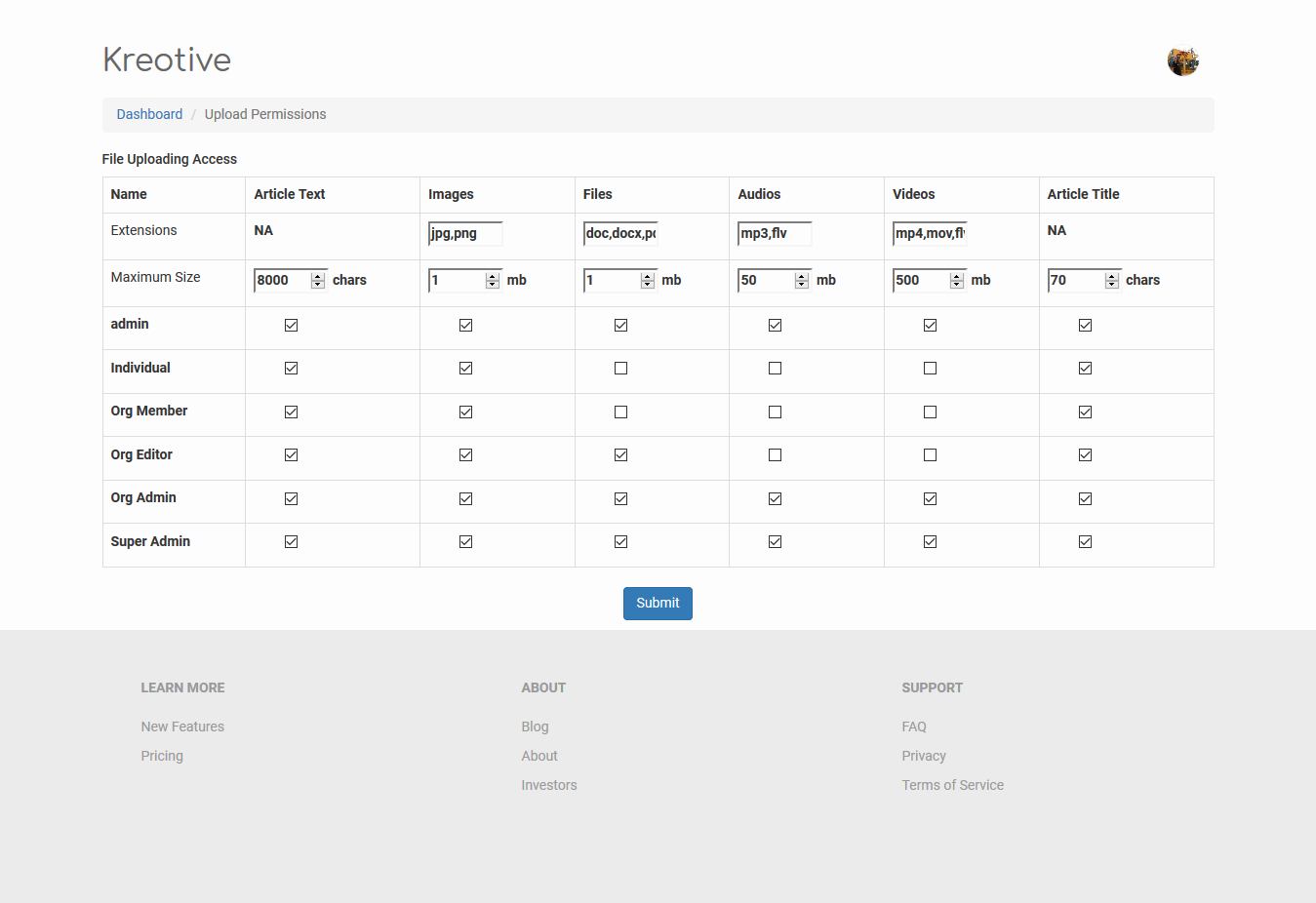
Task: Click the user avatar profile icon
Action: 1182,61
